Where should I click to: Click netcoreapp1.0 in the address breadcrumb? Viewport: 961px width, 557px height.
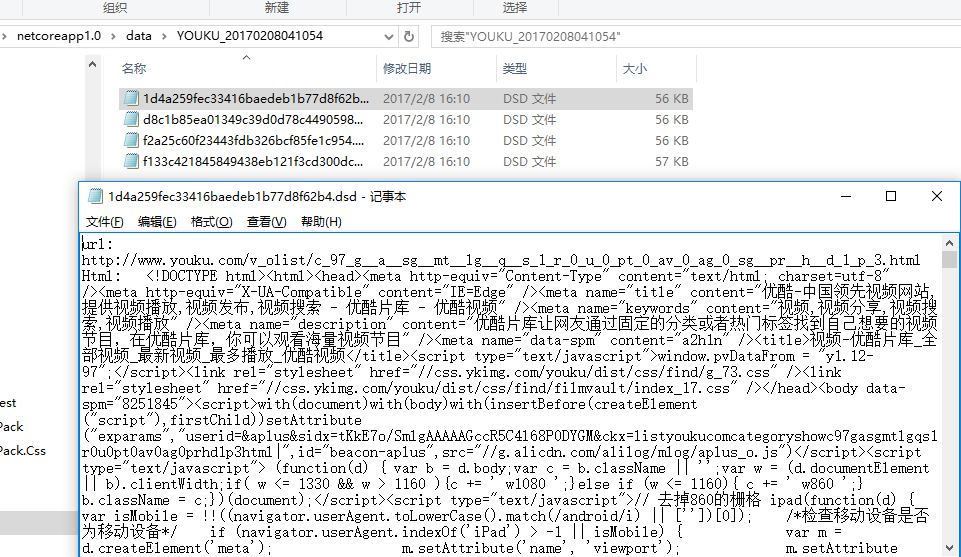click(x=59, y=36)
